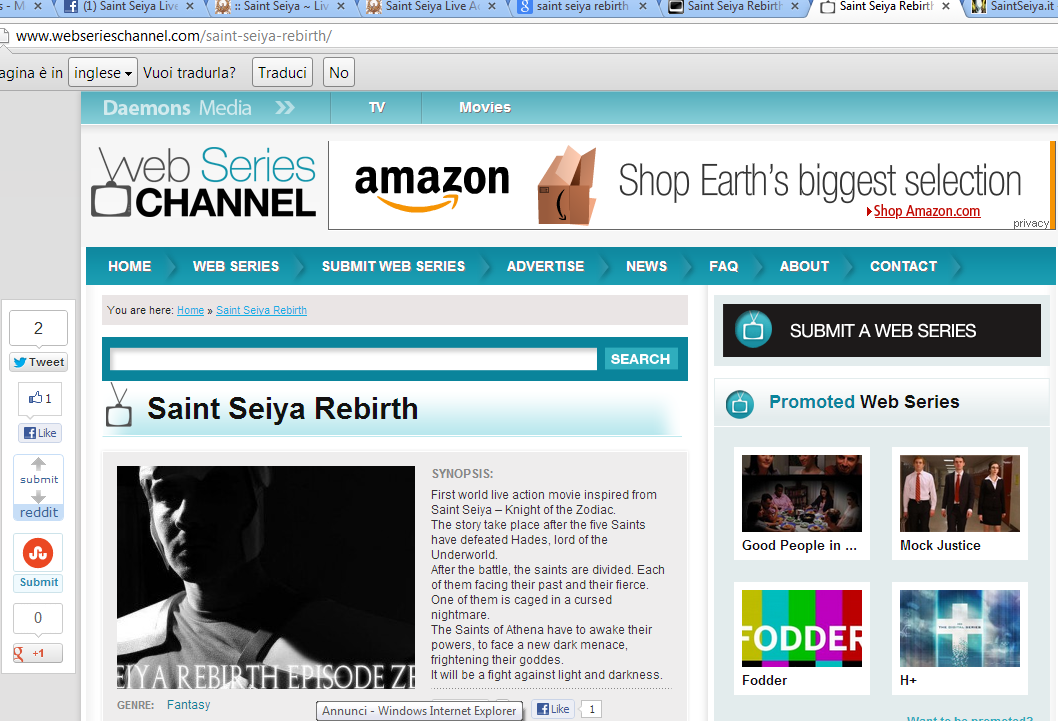1058x721 pixels.
Task: Click the TV icon beside Promoted Web Series
Action: tap(740, 404)
